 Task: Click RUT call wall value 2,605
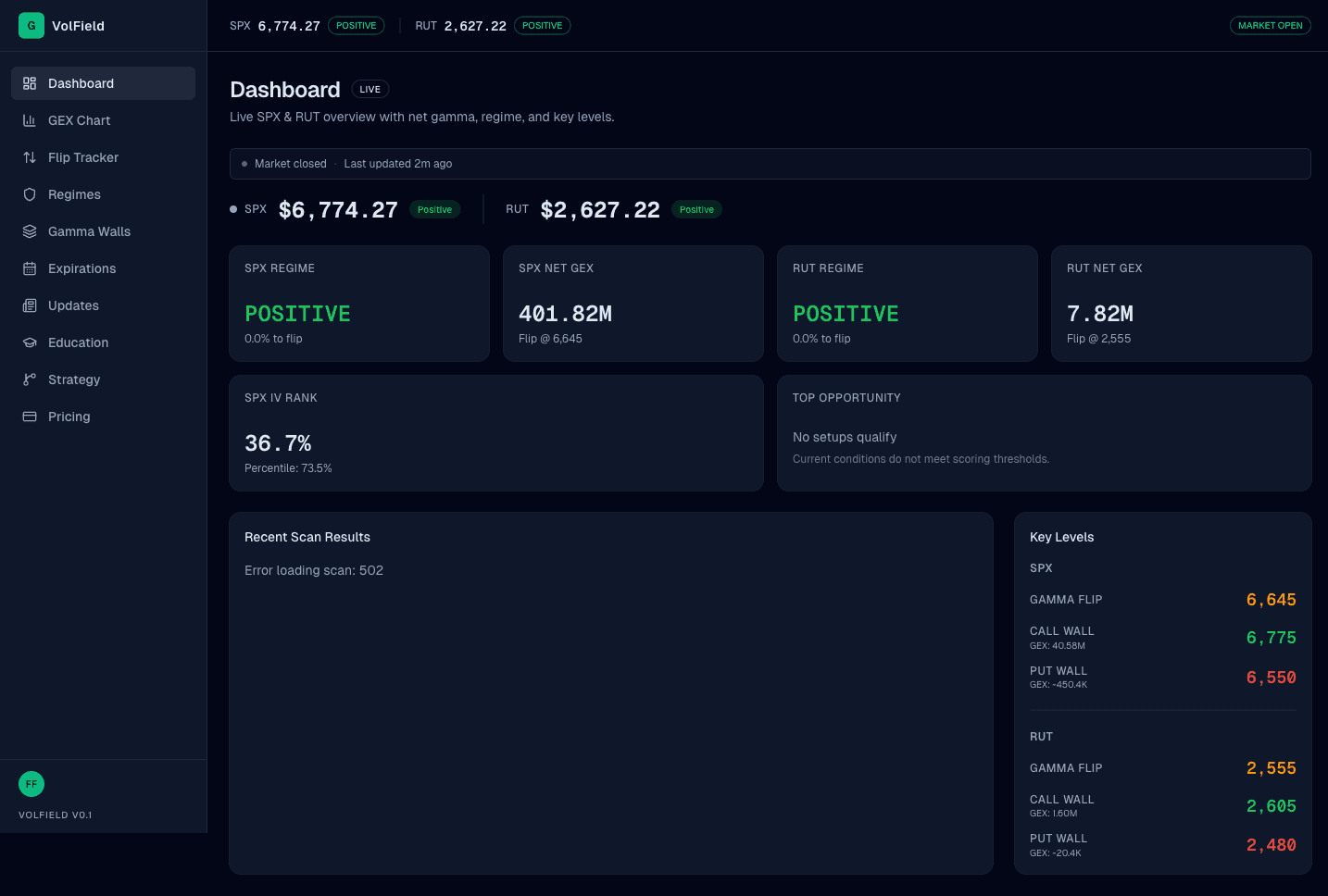(x=1271, y=806)
